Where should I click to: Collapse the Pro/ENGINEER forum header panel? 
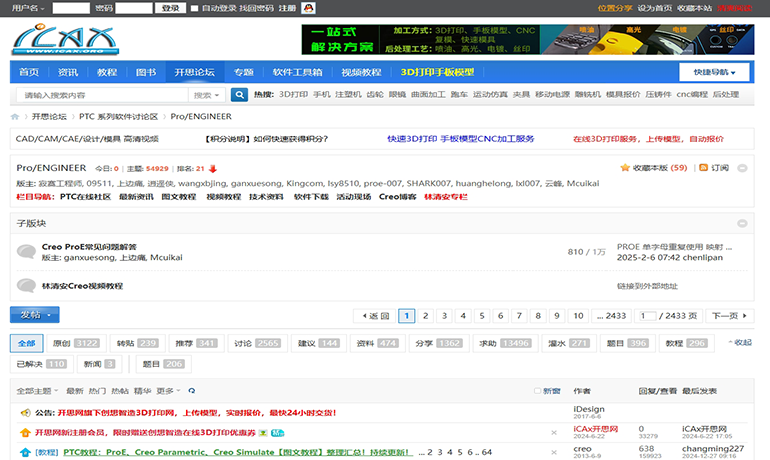tap(742, 168)
